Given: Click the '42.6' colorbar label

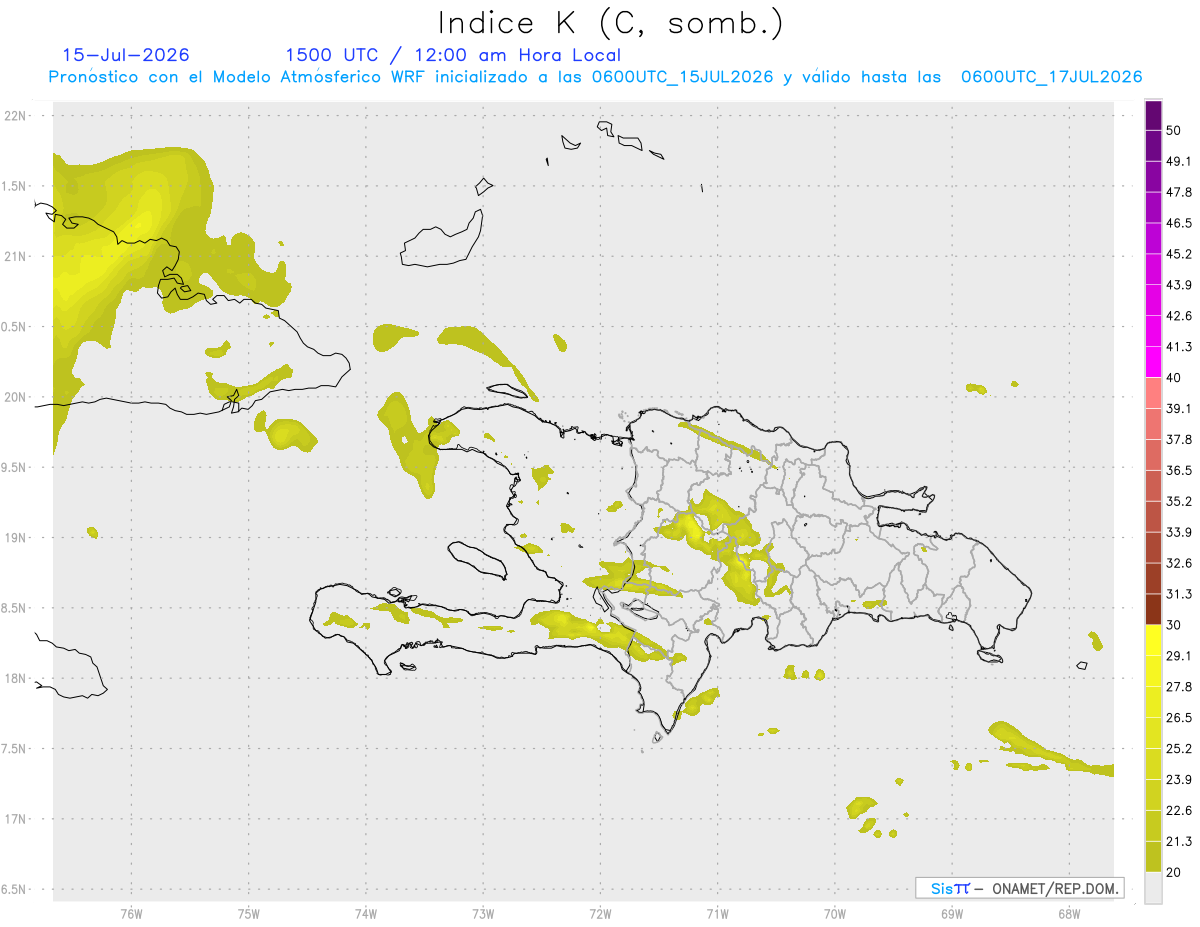Looking at the screenshot, I should coord(1179,316).
